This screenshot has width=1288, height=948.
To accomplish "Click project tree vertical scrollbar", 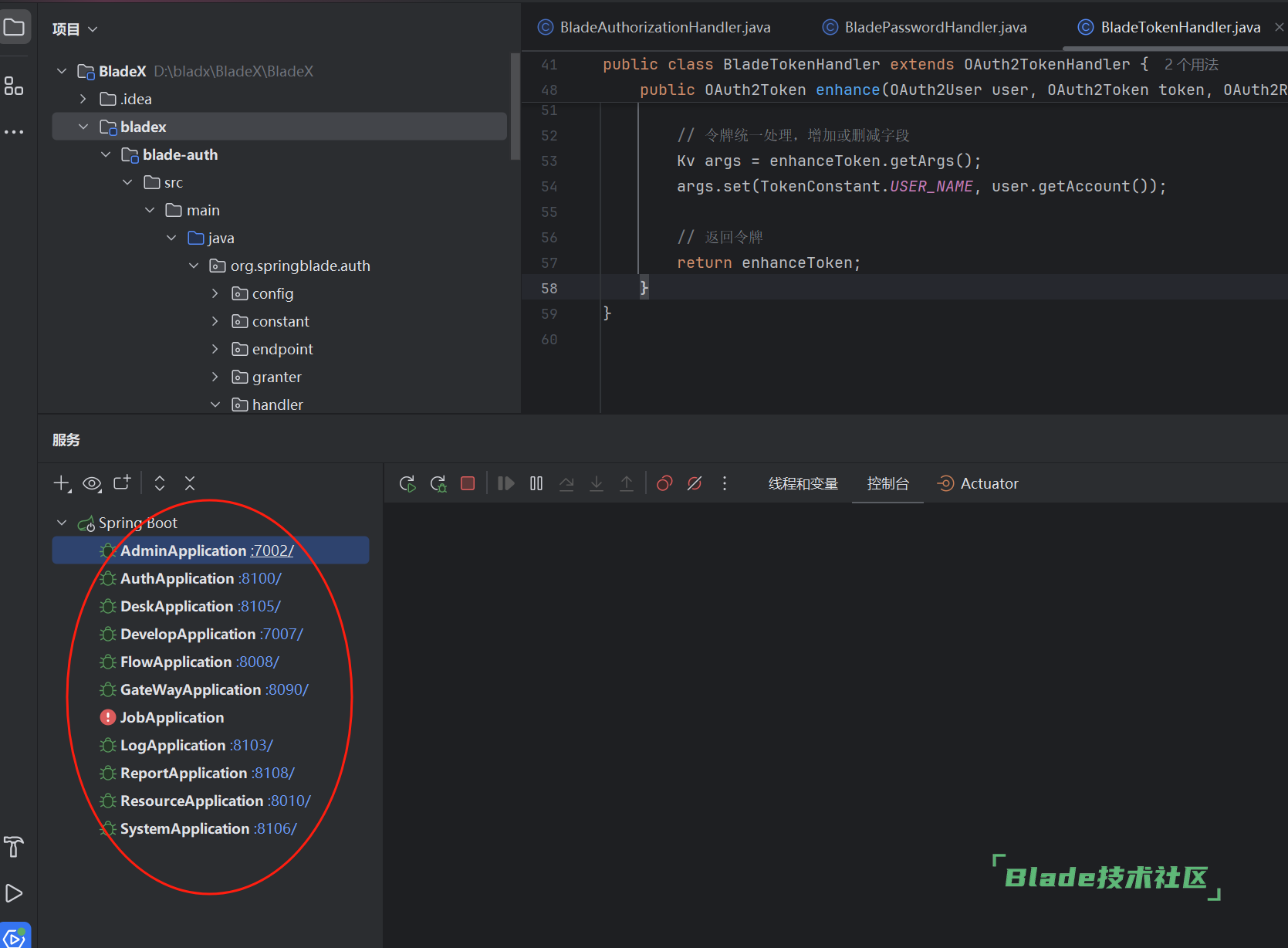I will (516, 107).
